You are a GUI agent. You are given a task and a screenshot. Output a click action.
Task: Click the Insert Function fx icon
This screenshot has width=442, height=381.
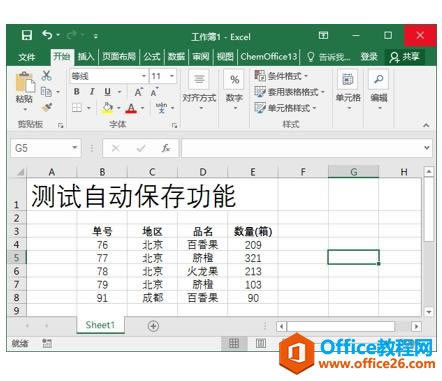pyautogui.click(x=166, y=148)
